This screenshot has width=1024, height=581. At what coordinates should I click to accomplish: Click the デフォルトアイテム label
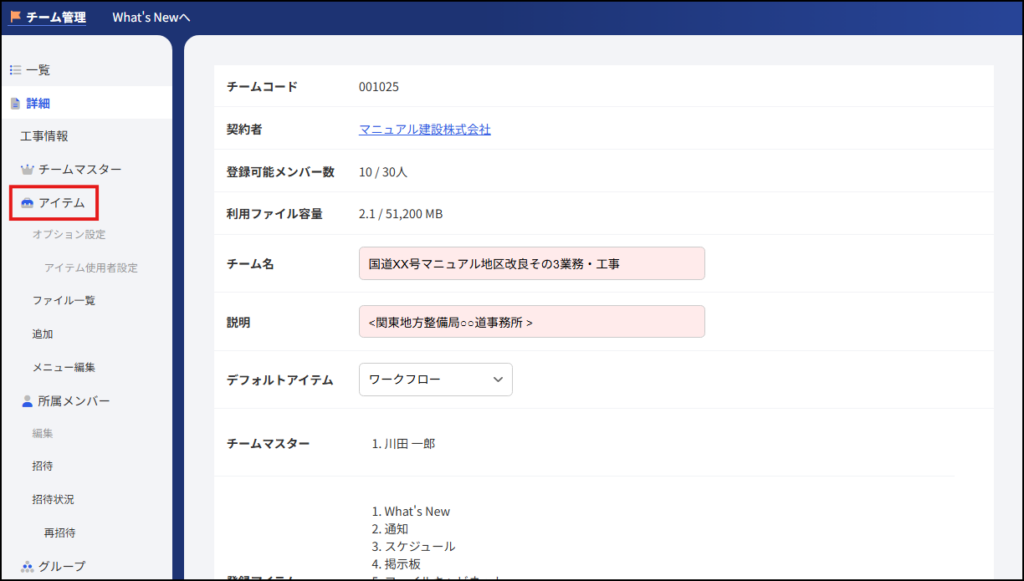(x=280, y=380)
